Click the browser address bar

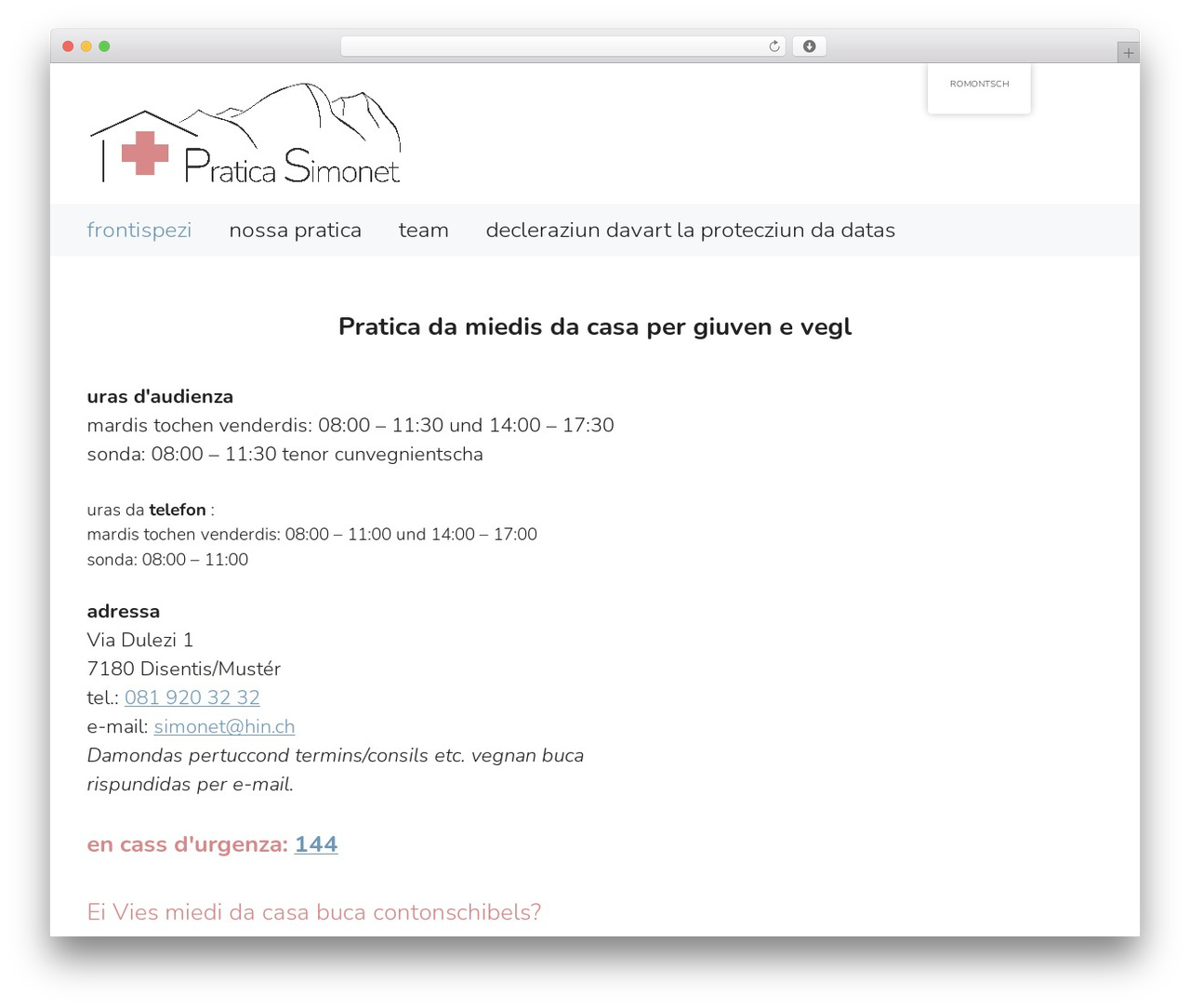coord(563,46)
